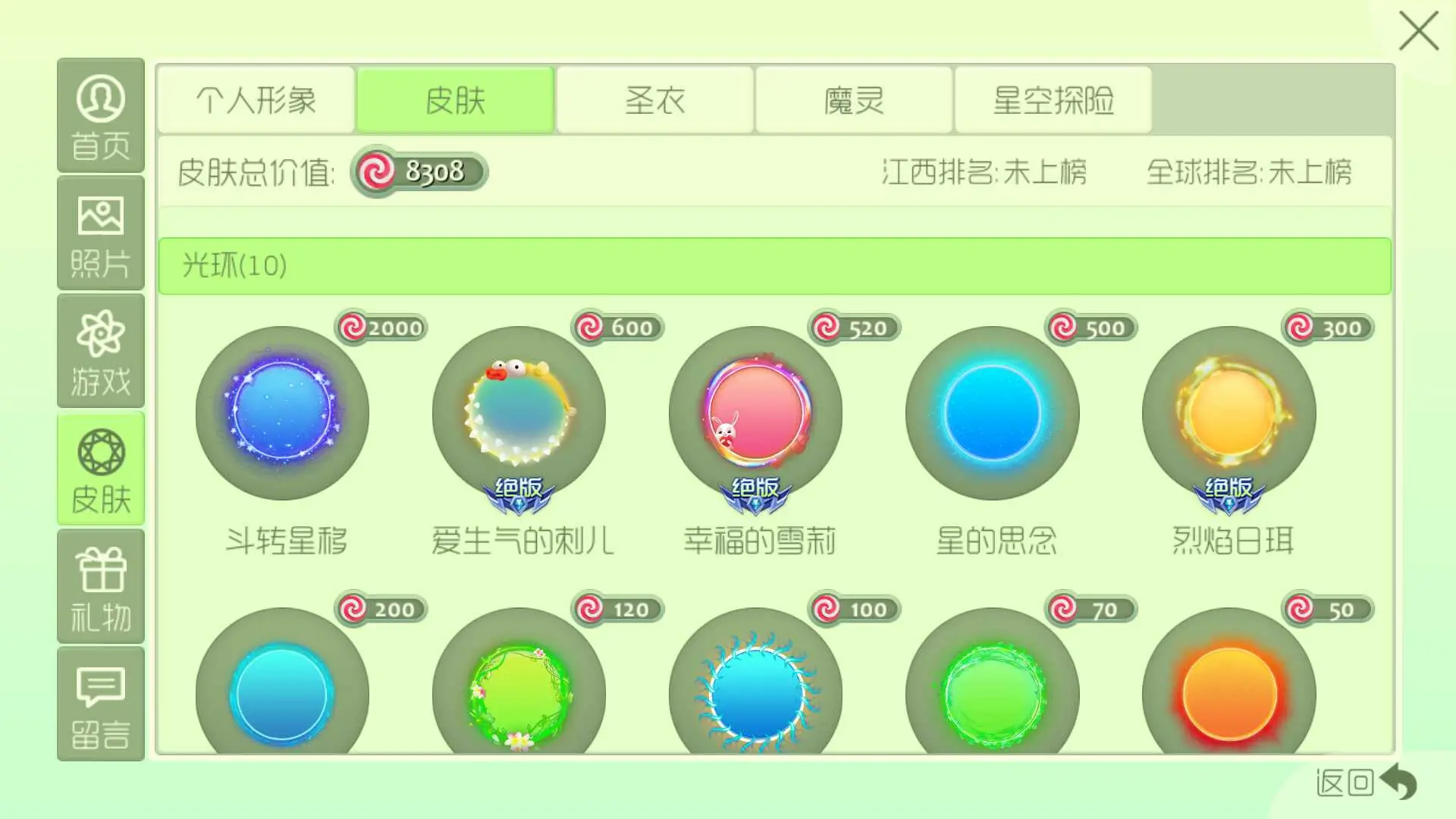Select the 烈焰日珥 orange halo skin

1228,413
